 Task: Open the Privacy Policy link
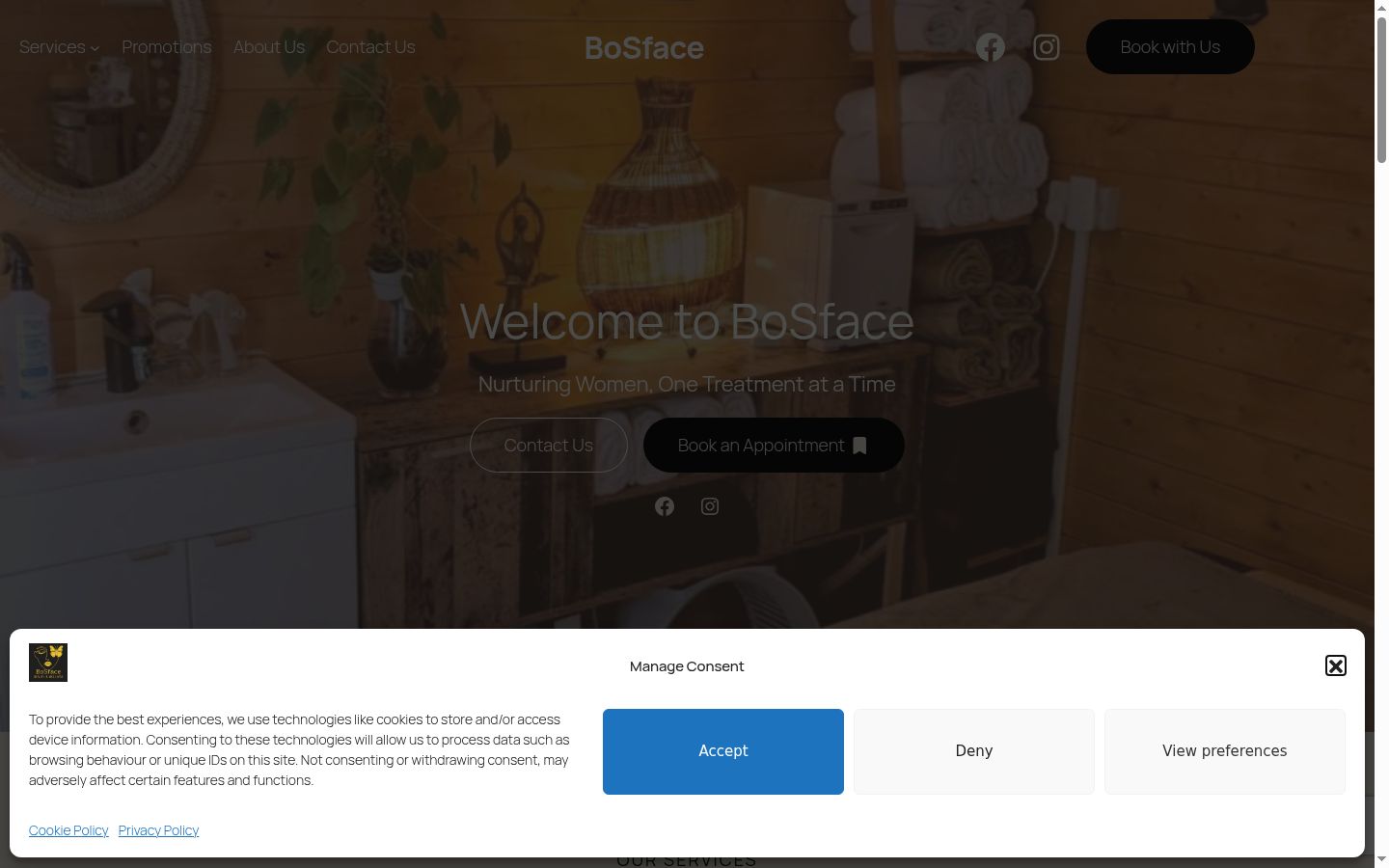pyautogui.click(x=158, y=830)
